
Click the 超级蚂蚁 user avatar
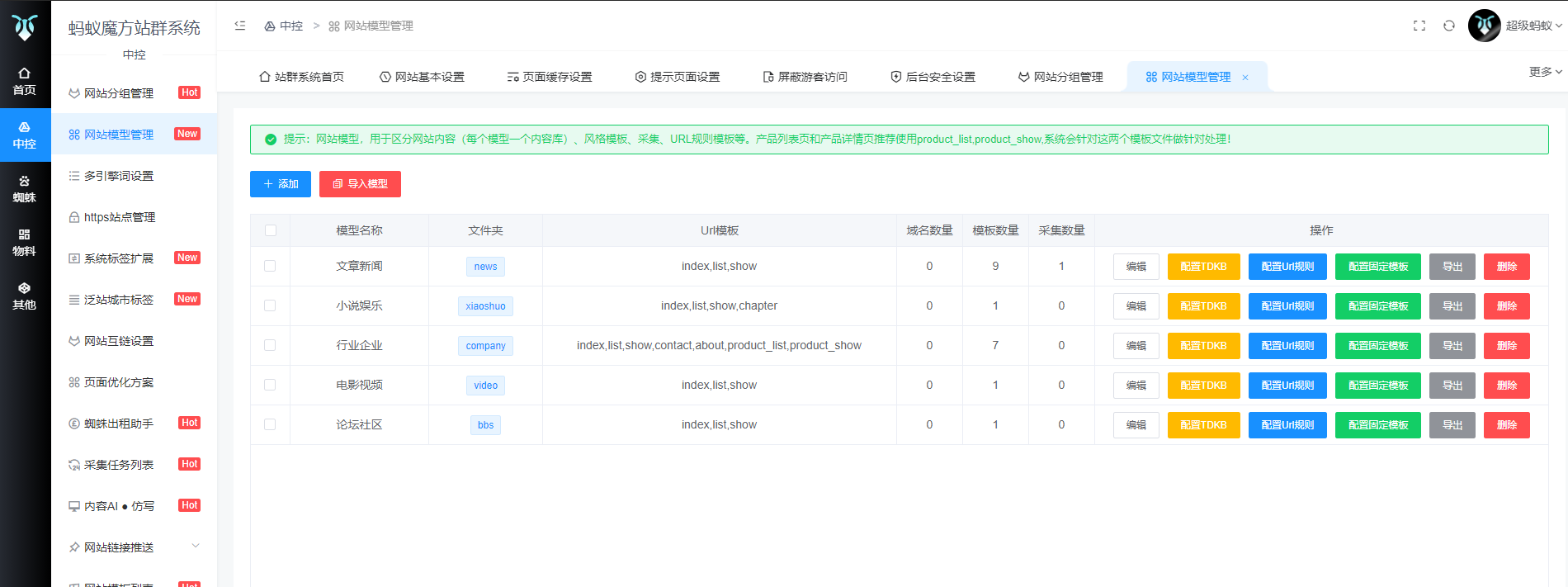(x=1484, y=26)
